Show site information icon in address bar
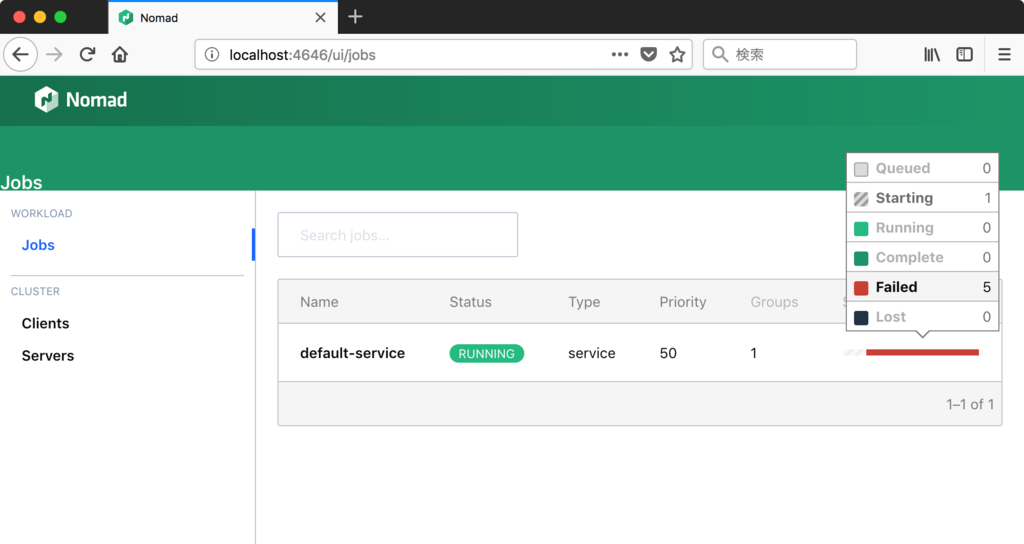The height and width of the screenshot is (544, 1024). point(212,54)
